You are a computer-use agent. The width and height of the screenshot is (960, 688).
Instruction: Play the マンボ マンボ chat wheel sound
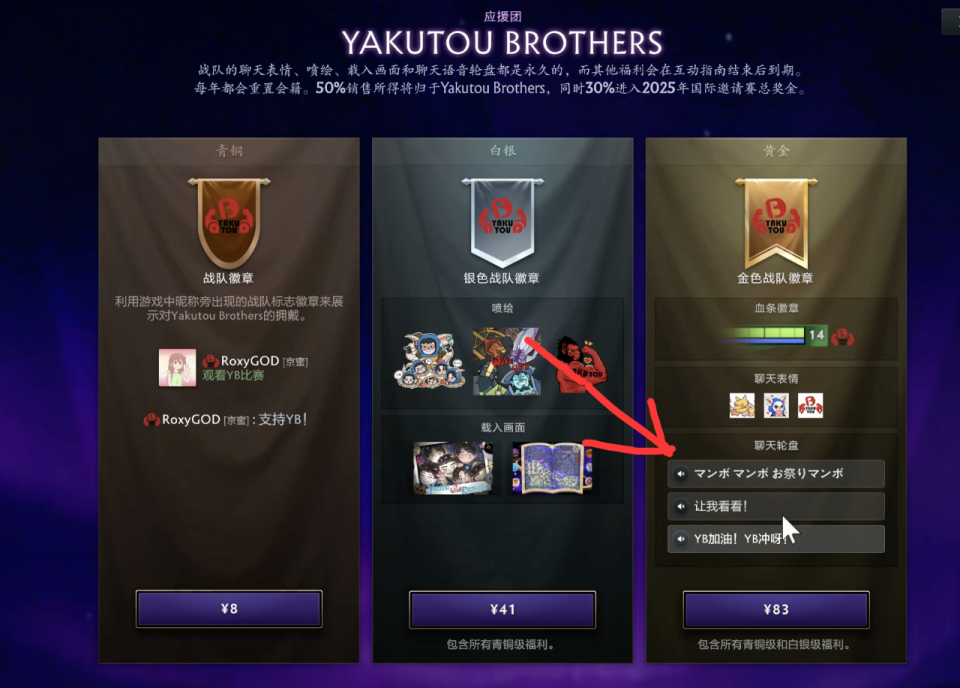tap(776, 474)
